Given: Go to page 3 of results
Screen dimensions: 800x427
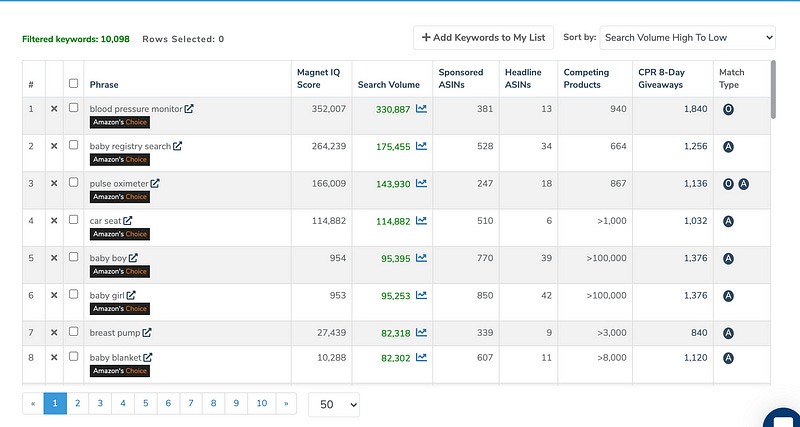Looking at the screenshot, I should click(100, 404).
